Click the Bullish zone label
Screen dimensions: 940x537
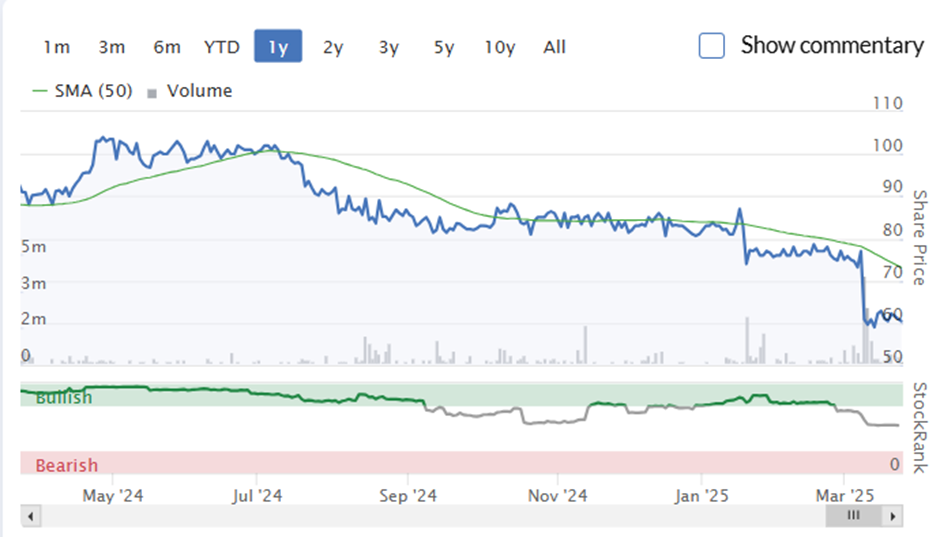(64, 398)
